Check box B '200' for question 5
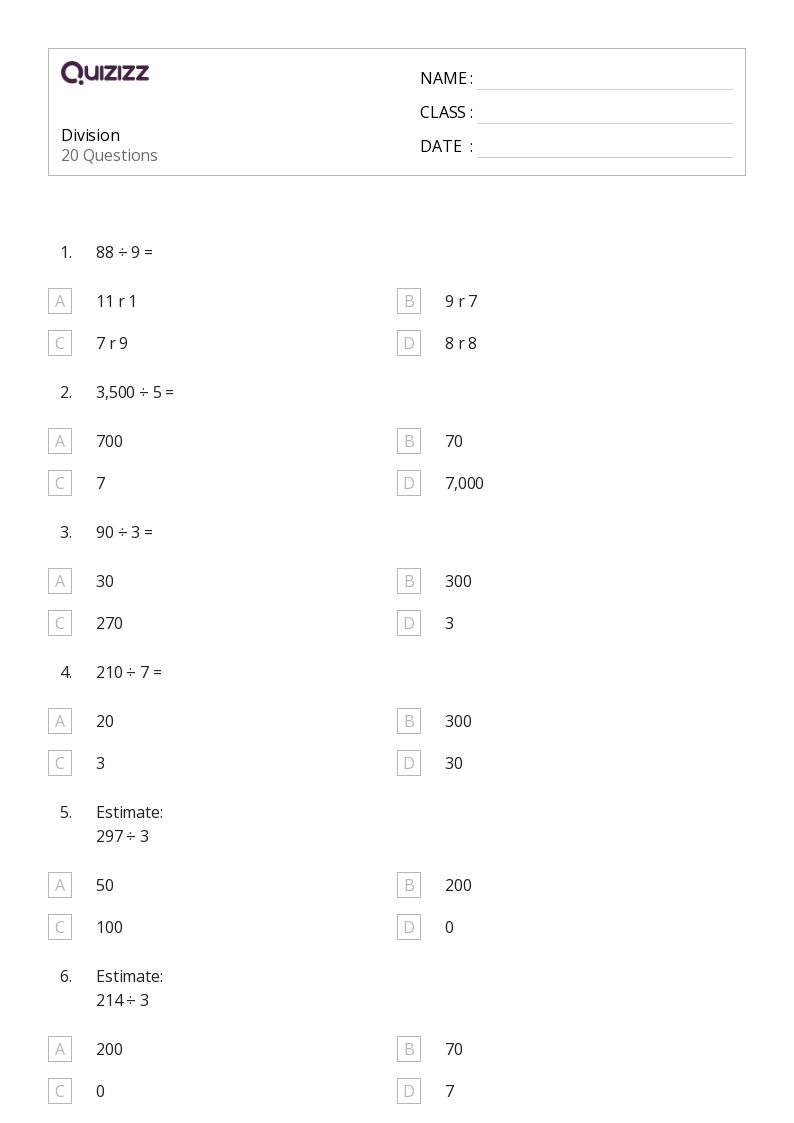 409,885
